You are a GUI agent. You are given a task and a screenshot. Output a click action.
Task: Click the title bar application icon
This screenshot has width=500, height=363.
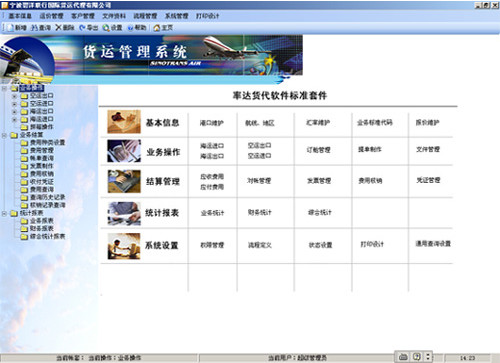coord(4,5)
